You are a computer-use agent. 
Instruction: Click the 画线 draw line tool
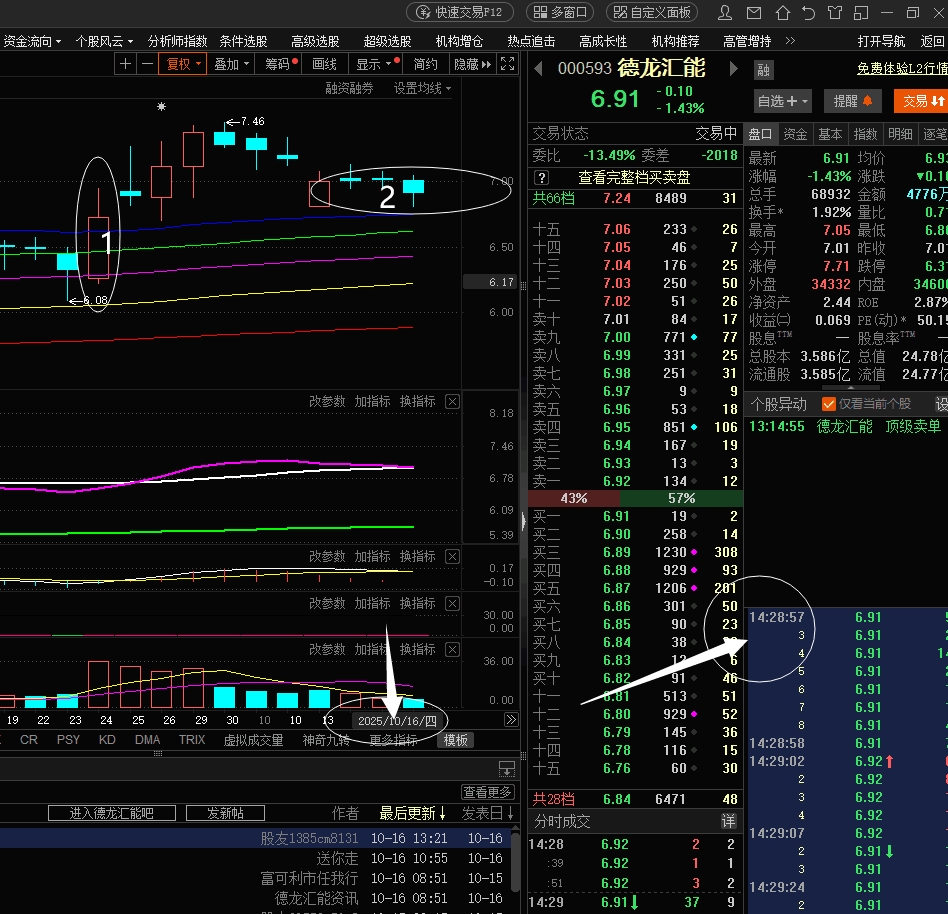pos(324,64)
